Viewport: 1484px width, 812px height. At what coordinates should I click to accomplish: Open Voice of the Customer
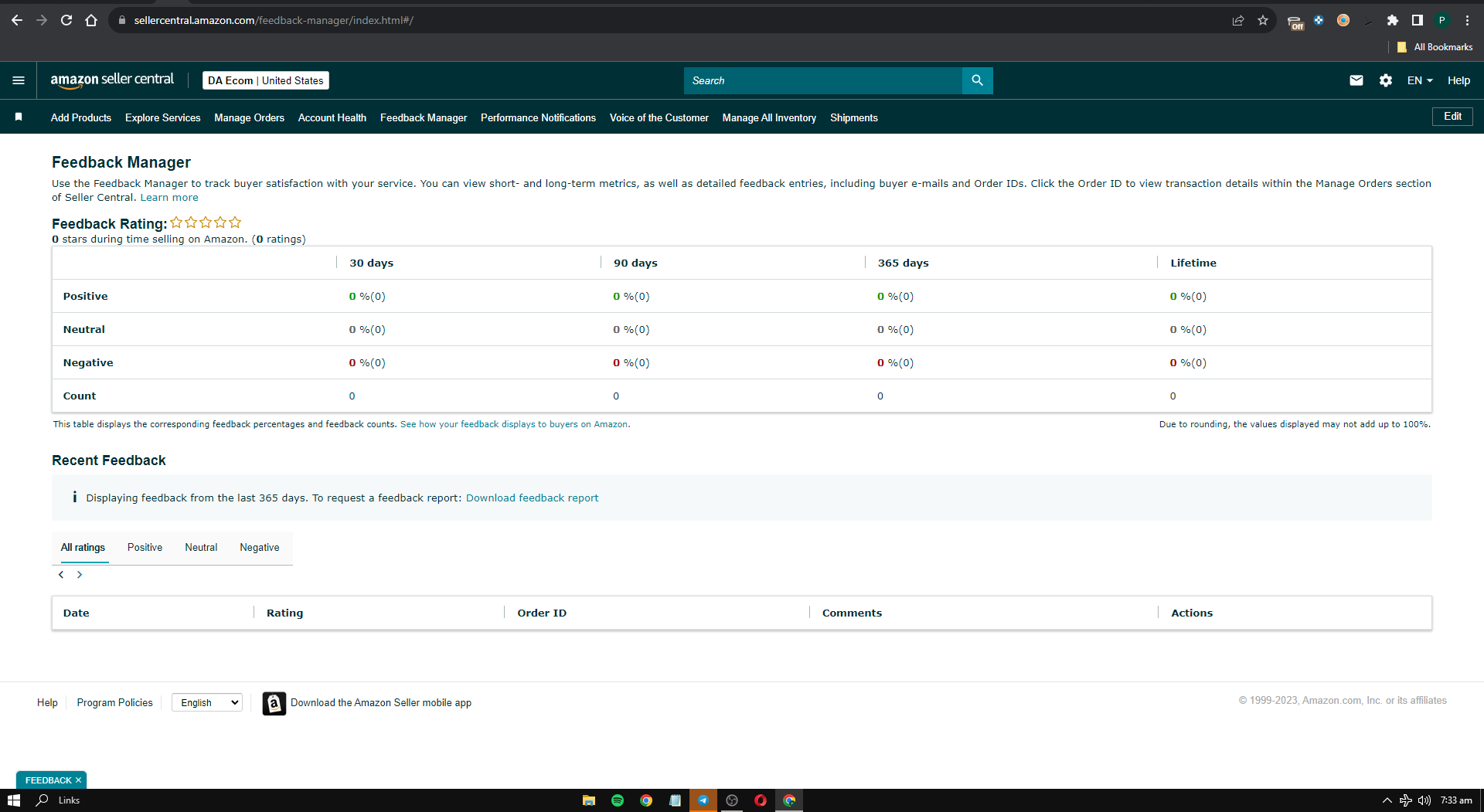tap(659, 117)
